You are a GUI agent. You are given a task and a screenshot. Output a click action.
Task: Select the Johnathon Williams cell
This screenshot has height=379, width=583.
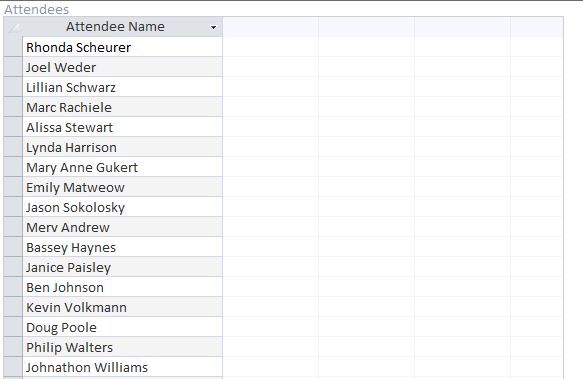coord(122,367)
